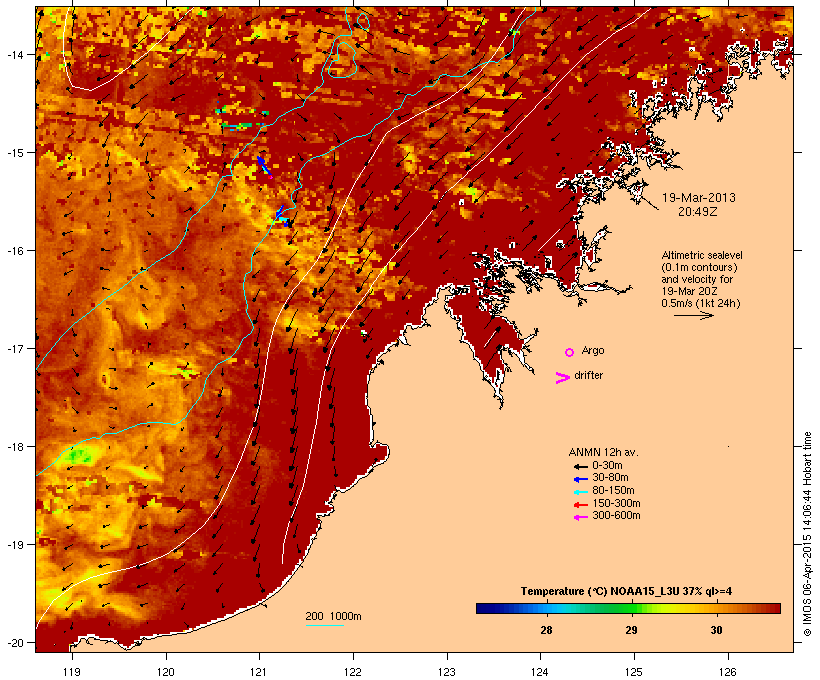Click the magenta Argo circle symbol
The height and width of the screenshot is (680, 820).
point(570,353)
